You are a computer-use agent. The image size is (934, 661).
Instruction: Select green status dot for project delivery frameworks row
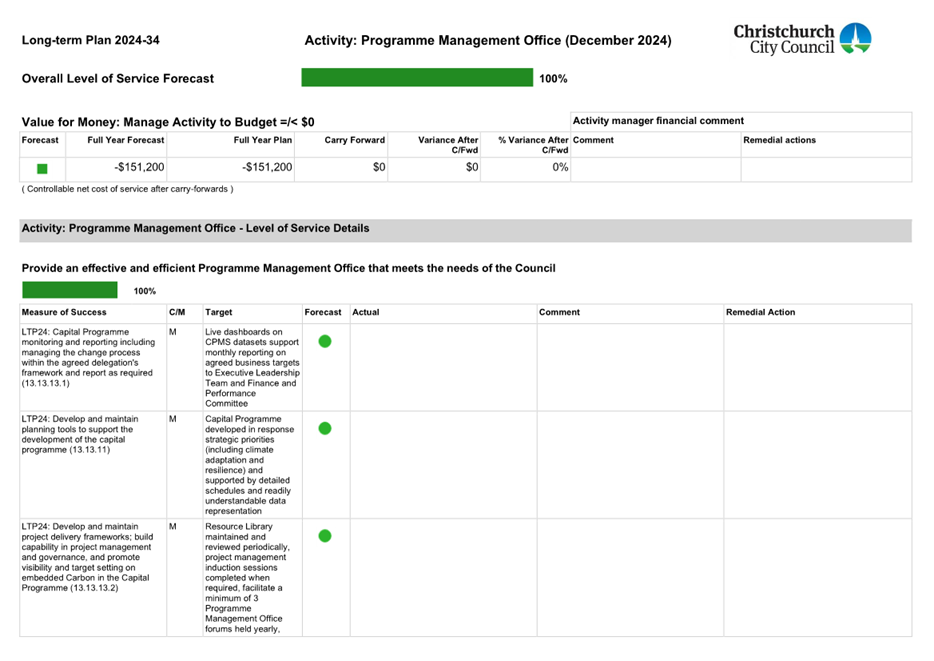325,536
